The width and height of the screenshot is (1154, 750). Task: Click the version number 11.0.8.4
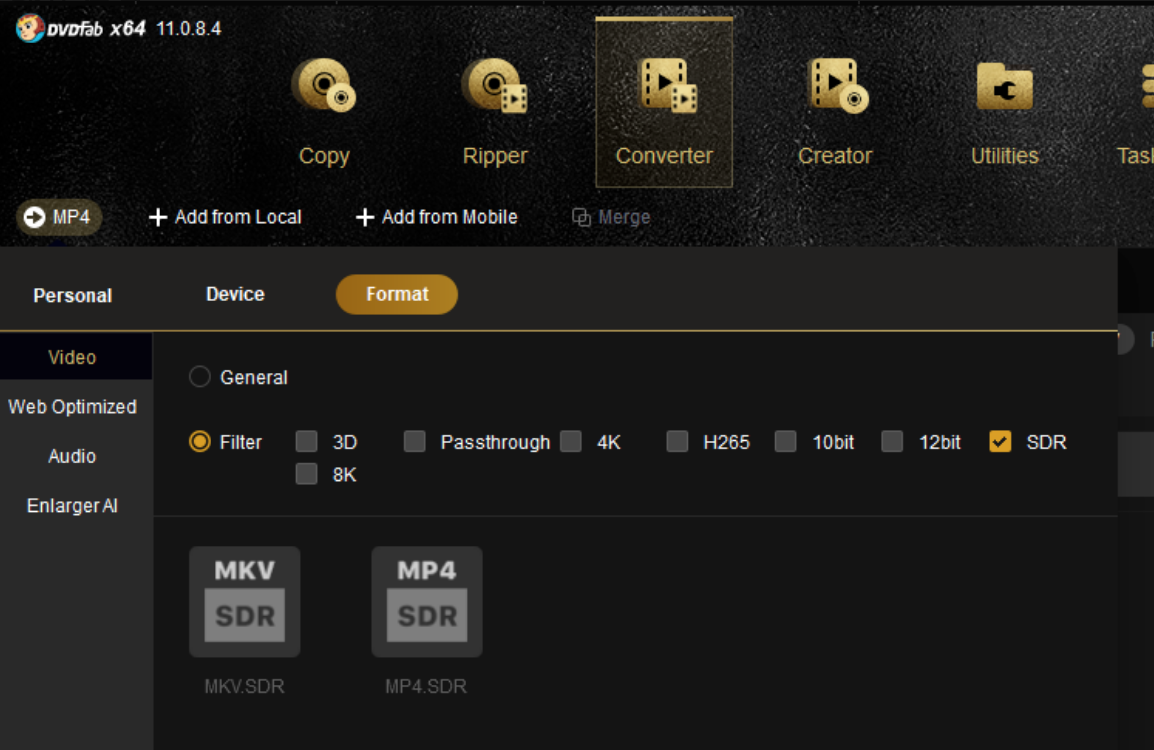tap(188, 29)
